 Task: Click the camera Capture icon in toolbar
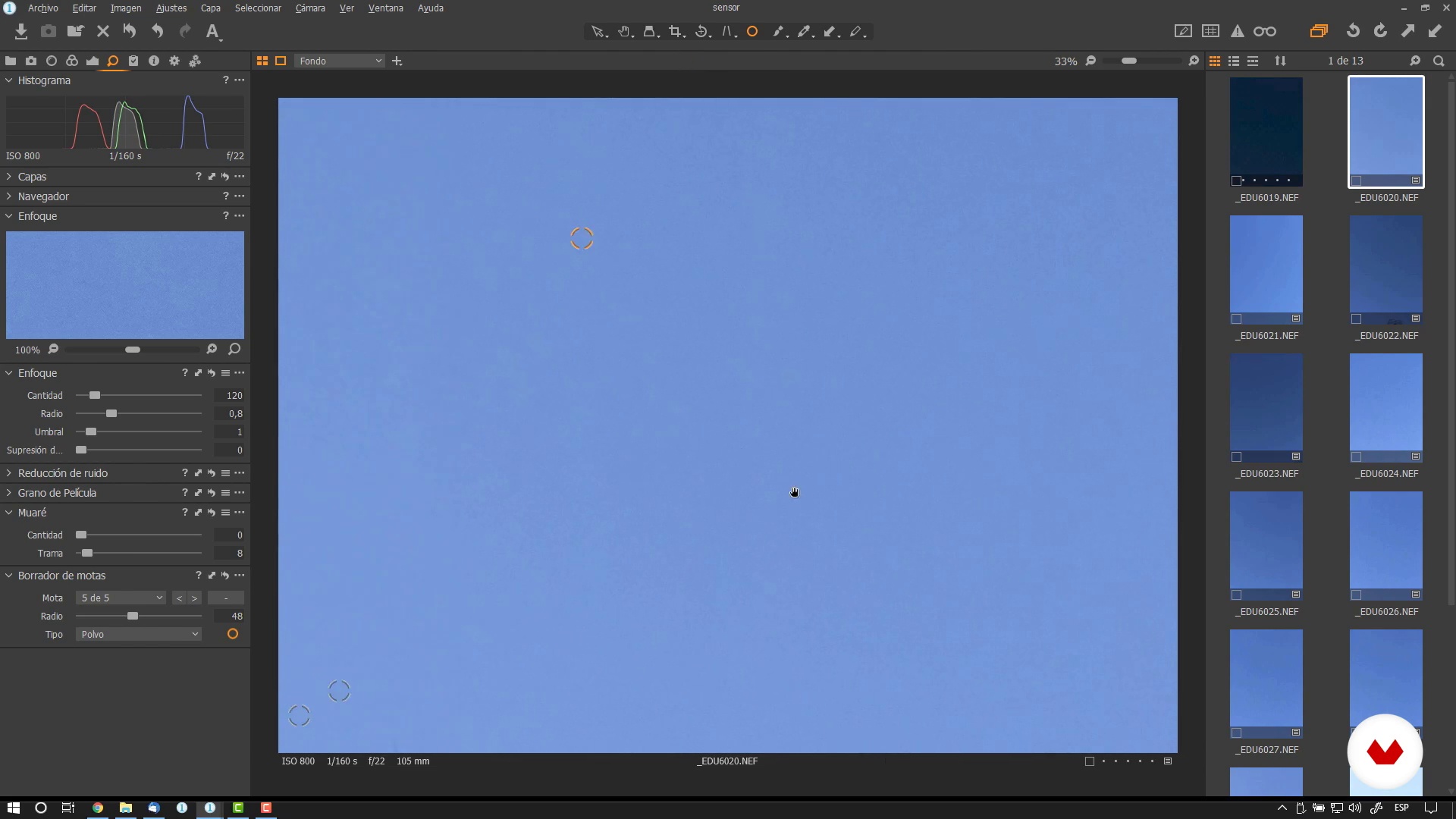(x=49, y=31)
